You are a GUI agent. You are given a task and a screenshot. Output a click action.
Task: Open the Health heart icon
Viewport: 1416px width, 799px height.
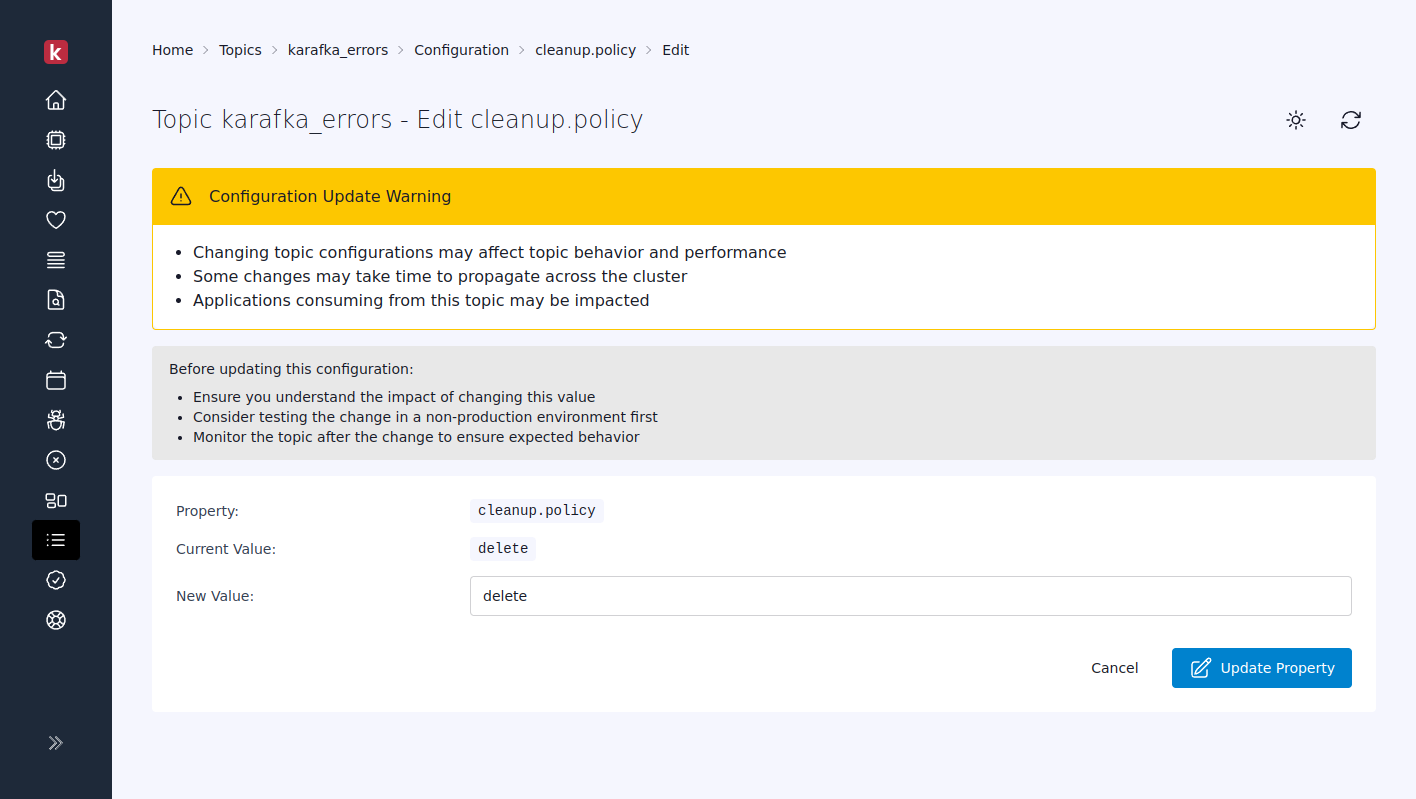click(x=56, y=220)
